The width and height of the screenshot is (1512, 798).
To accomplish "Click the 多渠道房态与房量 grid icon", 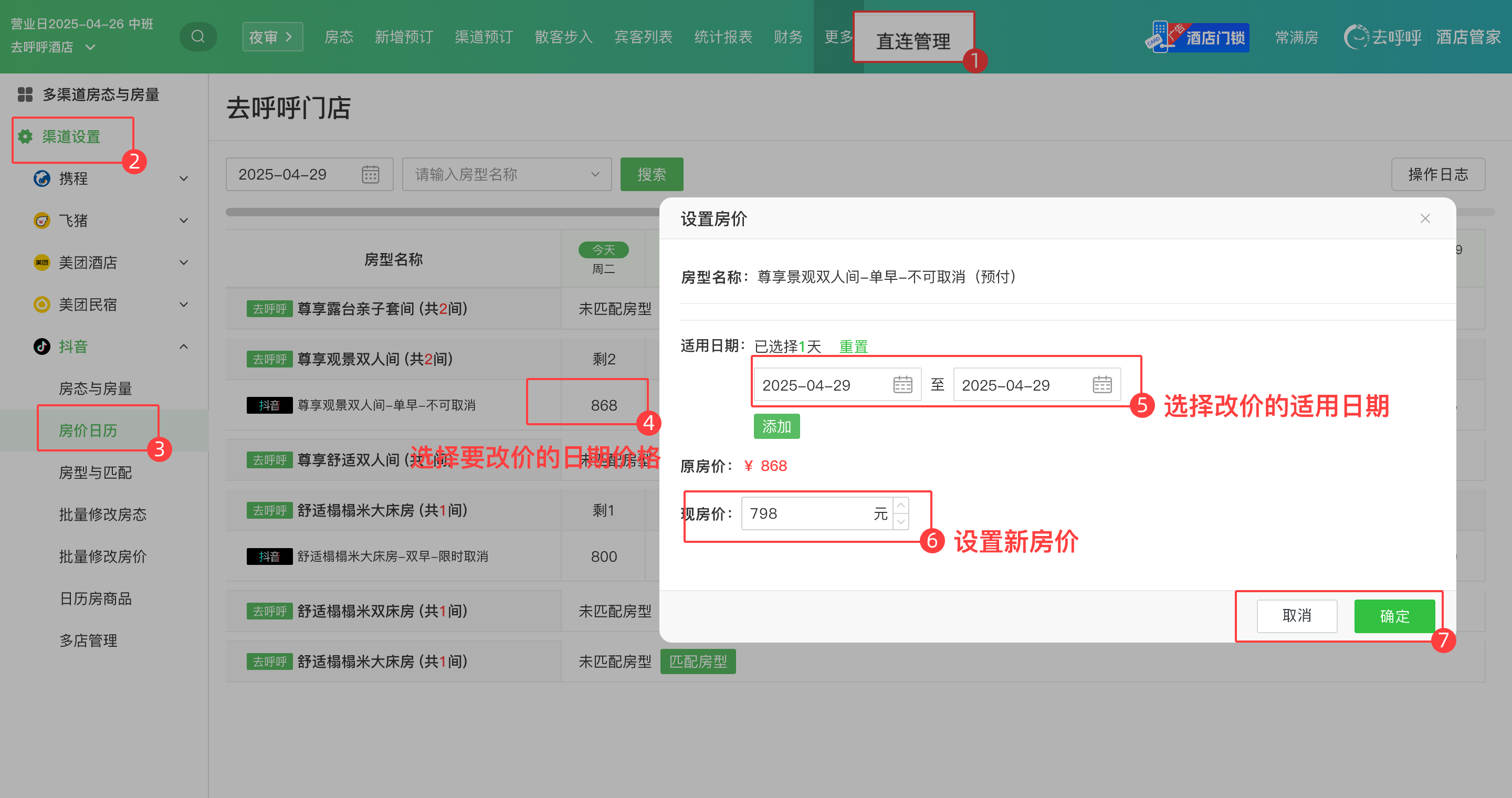I will pyautogui.click(x=25, y=94).
